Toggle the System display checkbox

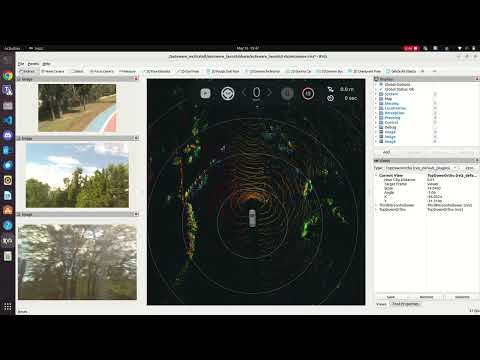[x=435, y=94]
